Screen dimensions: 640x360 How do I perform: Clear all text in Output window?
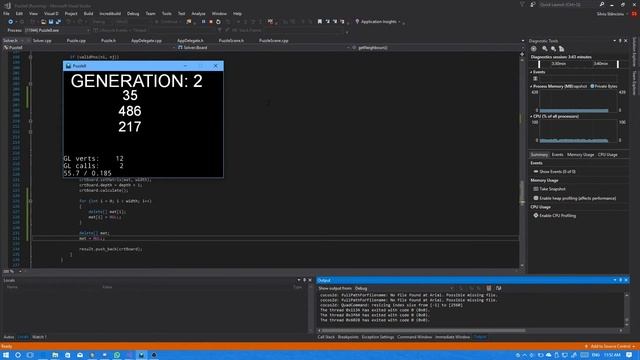point(489,288)
